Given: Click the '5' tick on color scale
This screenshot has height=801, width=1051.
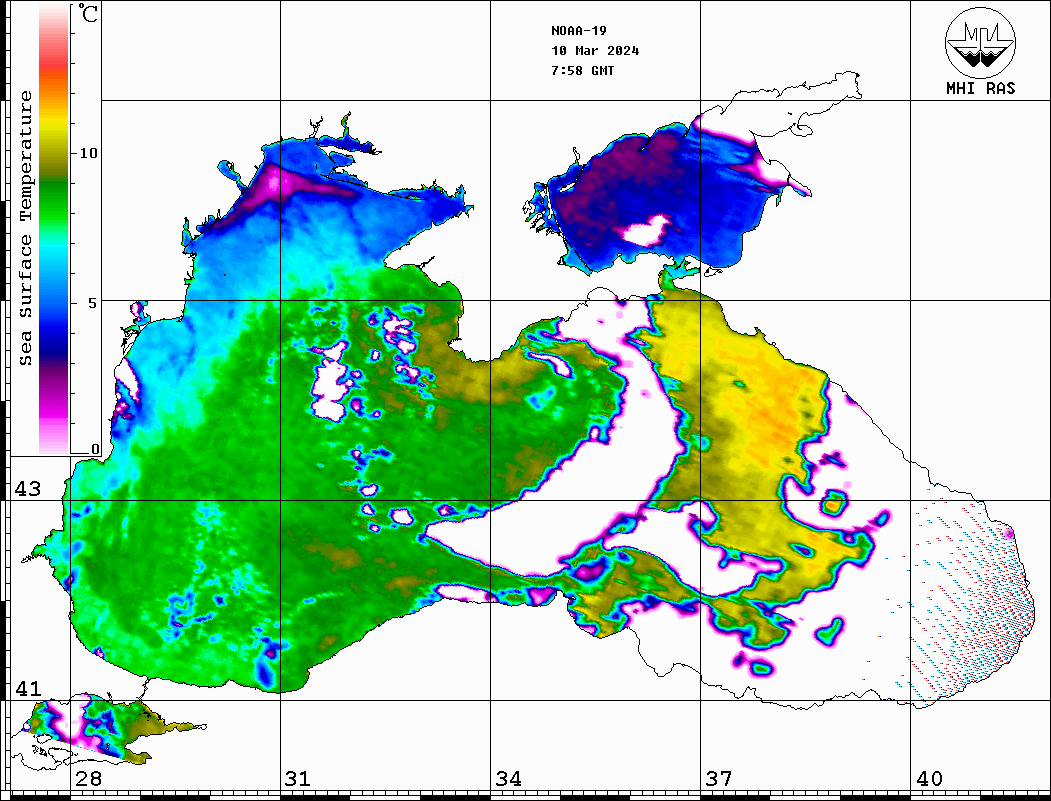Looking at the screenshot, I should pos(93,303).
